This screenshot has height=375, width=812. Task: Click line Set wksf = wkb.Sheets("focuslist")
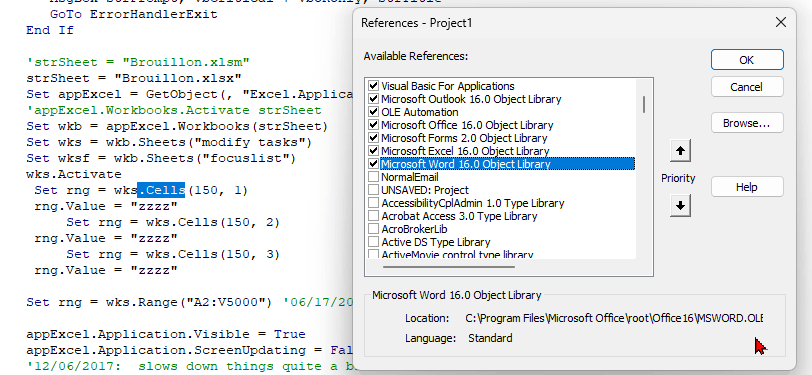[161, 158]
